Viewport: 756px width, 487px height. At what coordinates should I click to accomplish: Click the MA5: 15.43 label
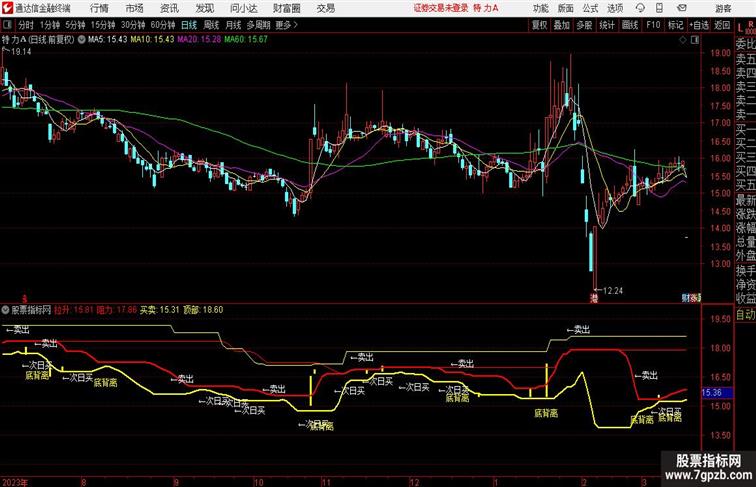coord(108,40)
